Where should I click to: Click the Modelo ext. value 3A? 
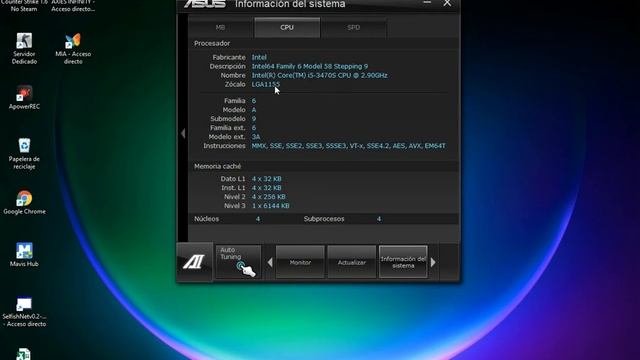pyautogui.click(x=256, y=137)
